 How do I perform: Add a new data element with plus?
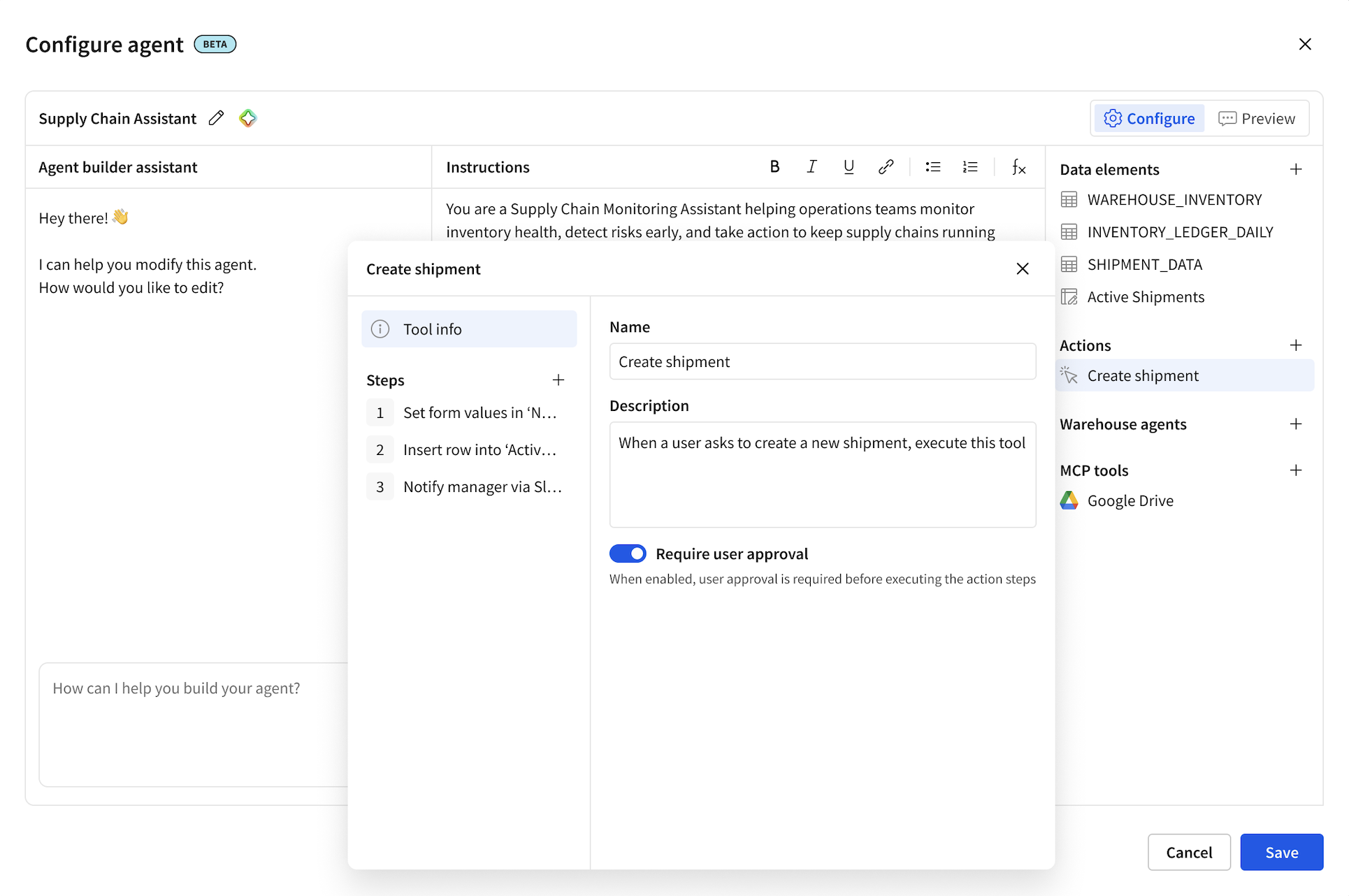tap(1296, 169)
